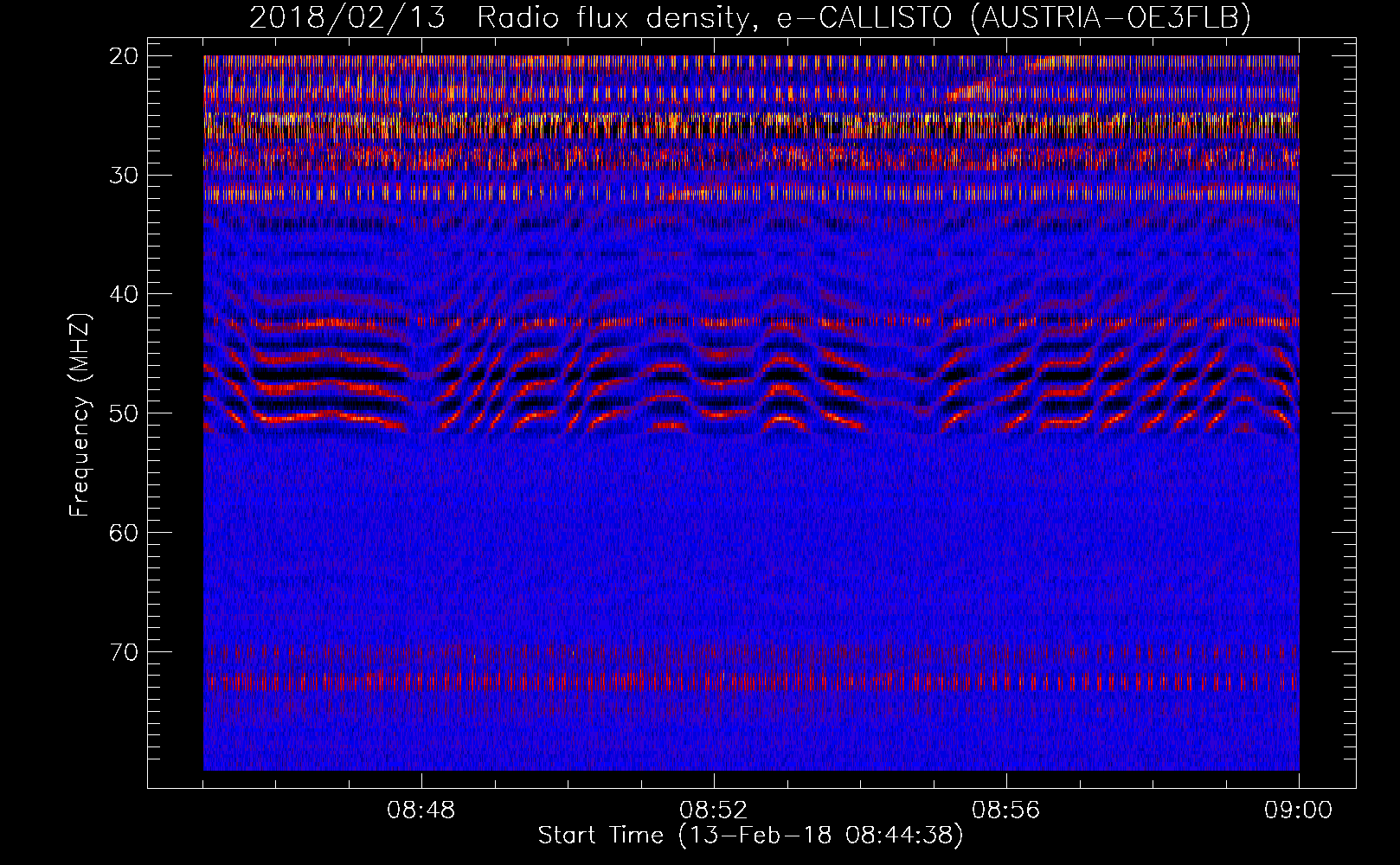Click the station name '(AUSTRIA-OE3FLB)'
This screenshot has height=865, width=1400.
(1110, 18)
